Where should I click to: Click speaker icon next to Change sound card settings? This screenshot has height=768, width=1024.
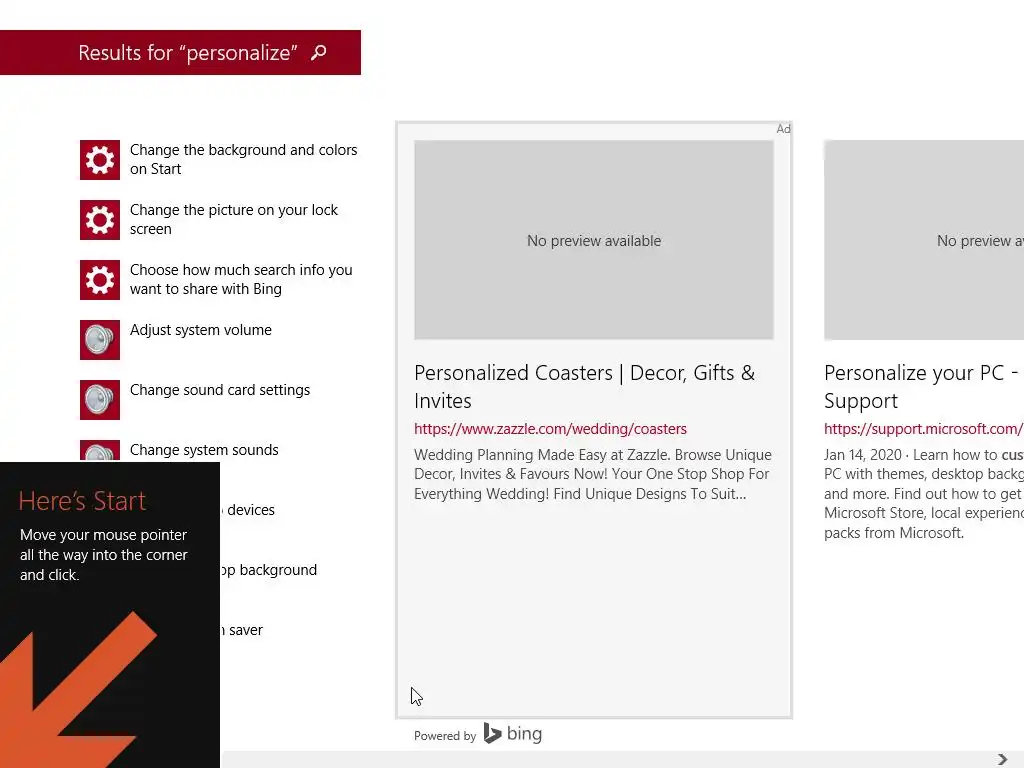[100, 400]
